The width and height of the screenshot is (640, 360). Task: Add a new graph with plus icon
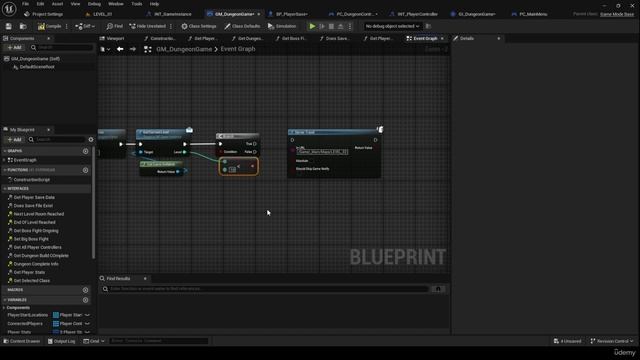85,151
